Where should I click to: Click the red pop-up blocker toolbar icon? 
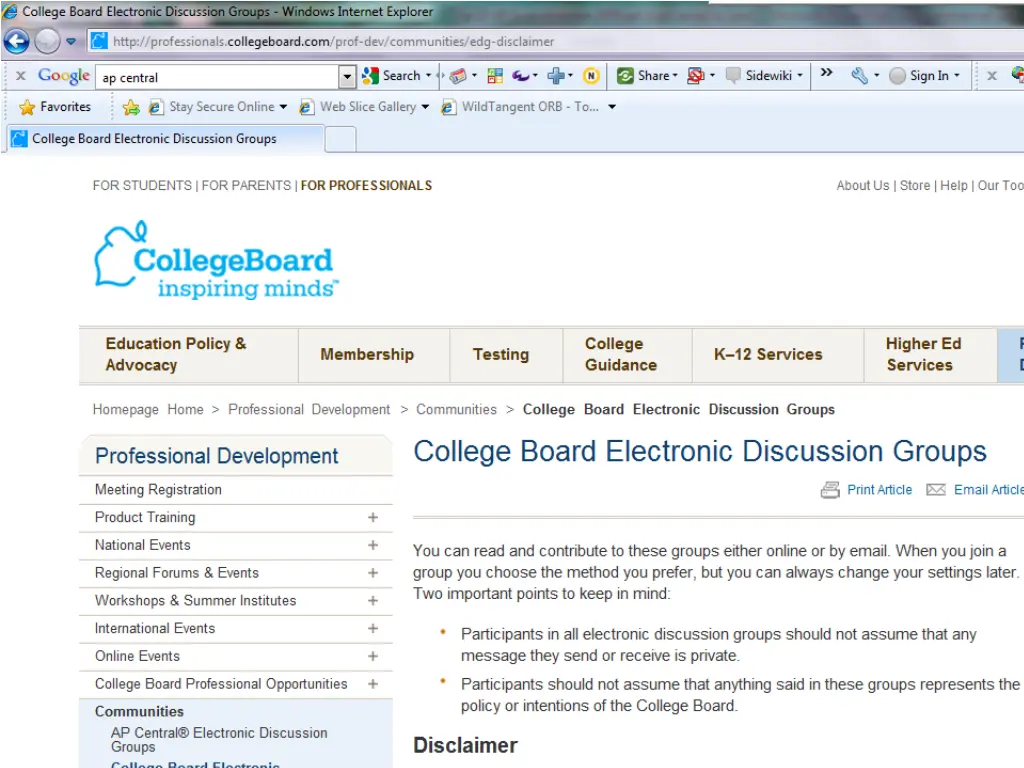(696, 76)
